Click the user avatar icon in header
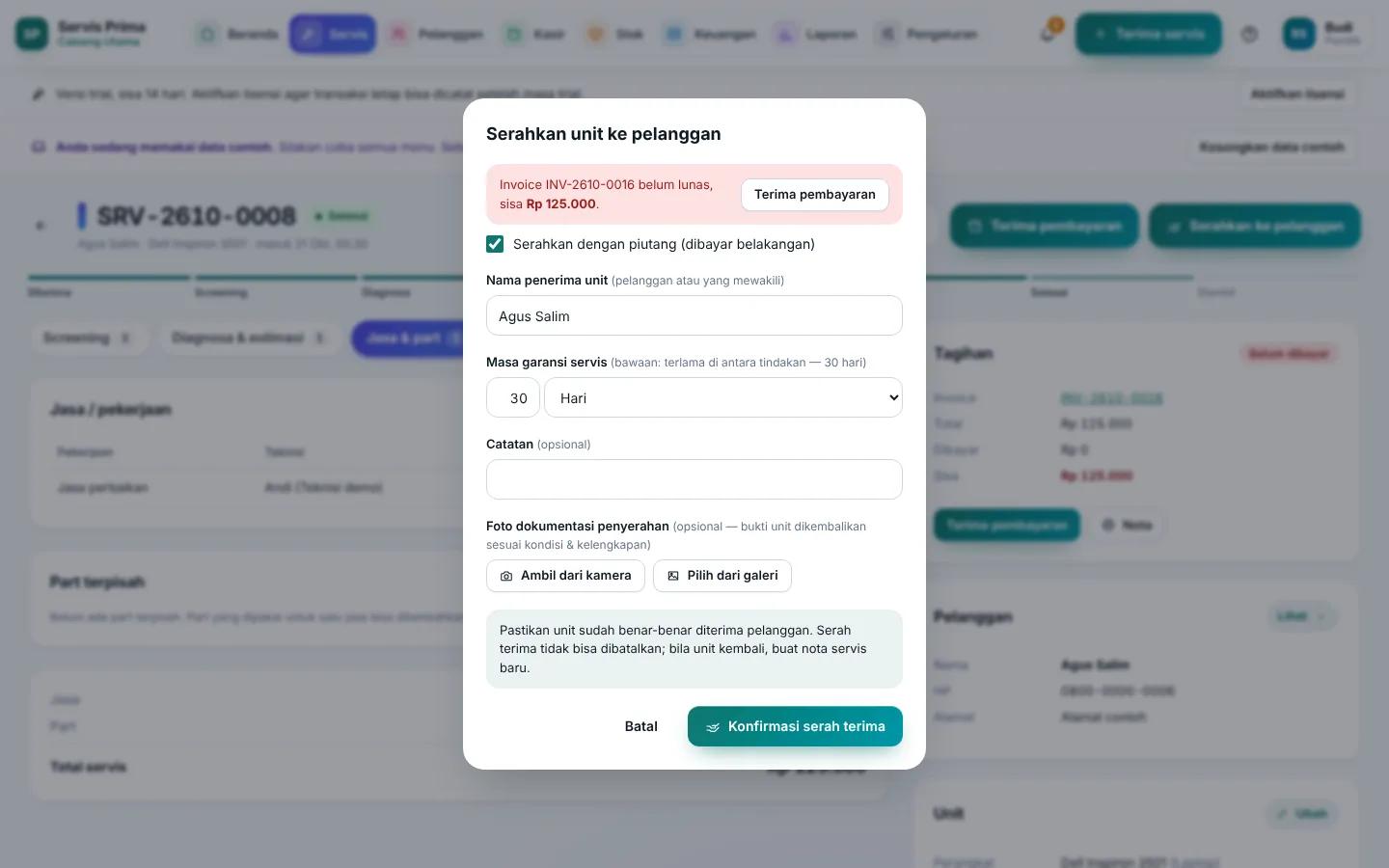The height and width of the screenshot is (868, 1389). 1298,34
